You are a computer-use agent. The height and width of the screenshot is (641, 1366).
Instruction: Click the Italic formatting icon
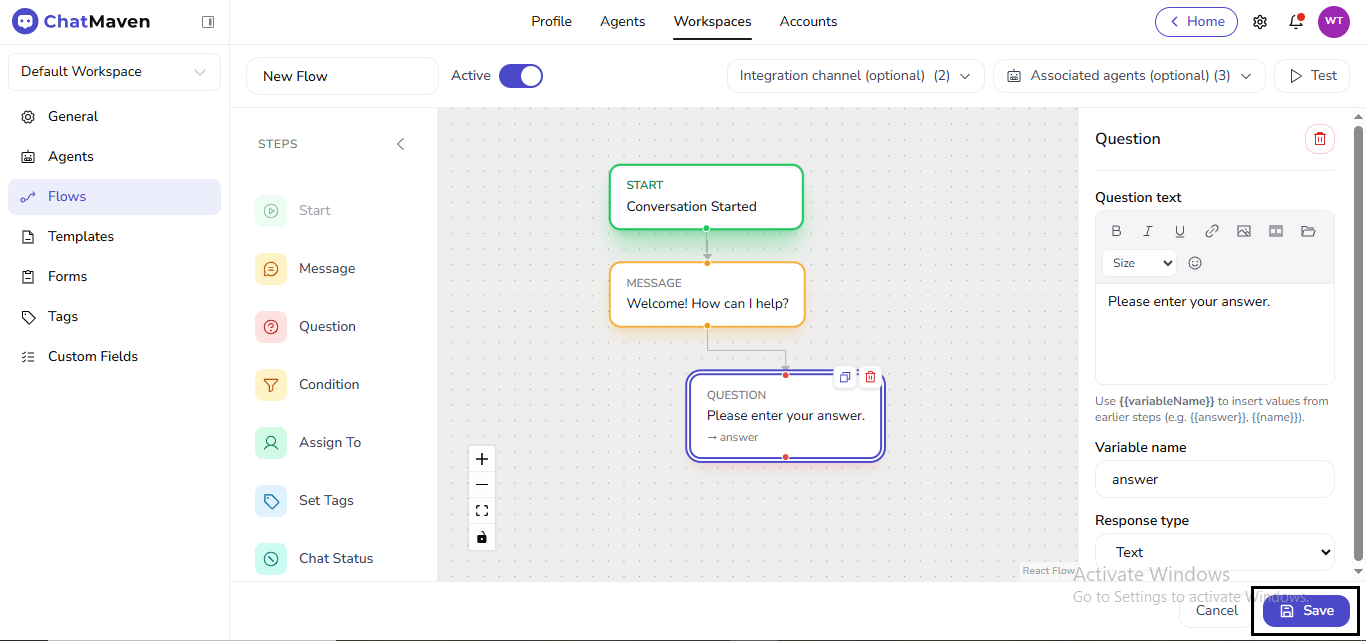pyautogui.click(x=1148, y=231)
